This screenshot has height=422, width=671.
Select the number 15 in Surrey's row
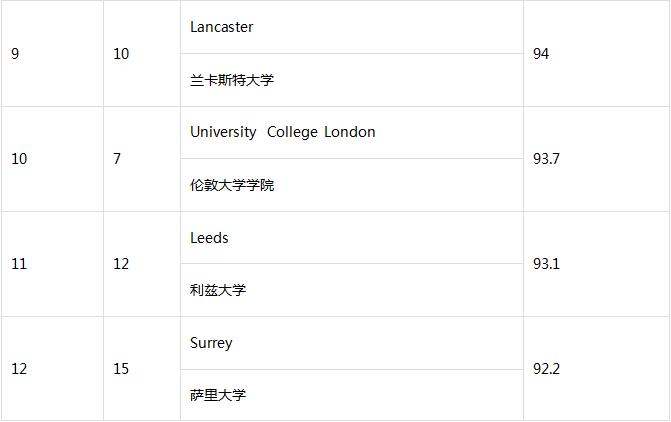[121, 369]
